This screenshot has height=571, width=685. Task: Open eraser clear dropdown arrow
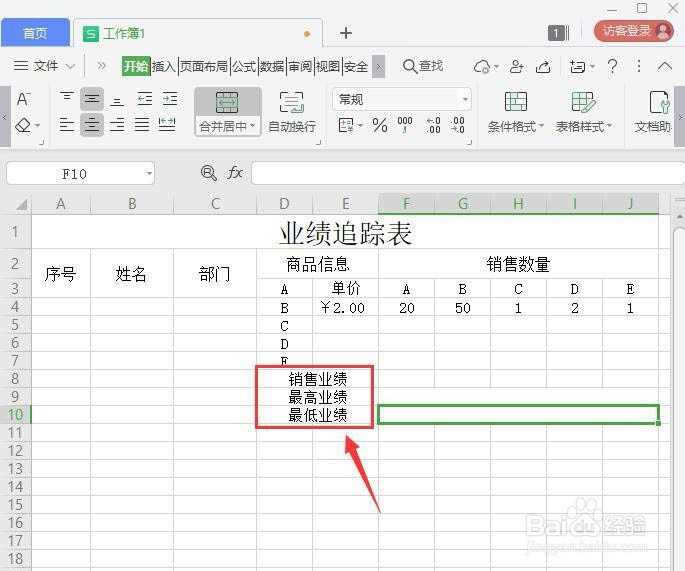[x=37, y=126]
